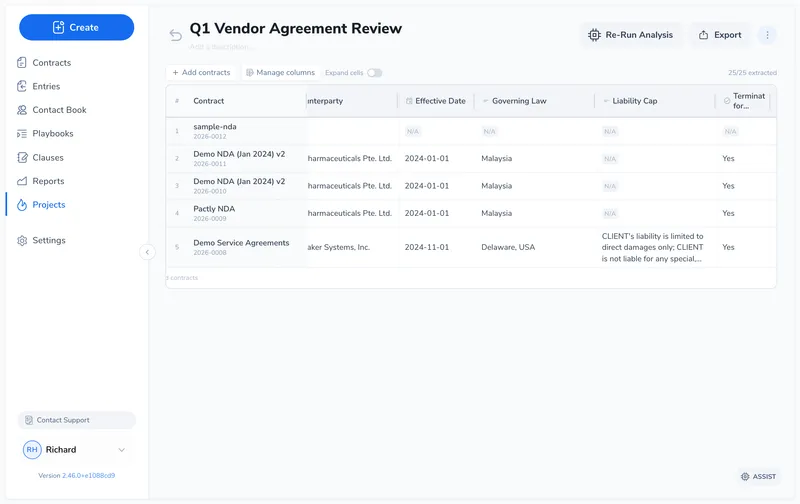Click the Export button

pyautogui.click(x=720, y=35)
